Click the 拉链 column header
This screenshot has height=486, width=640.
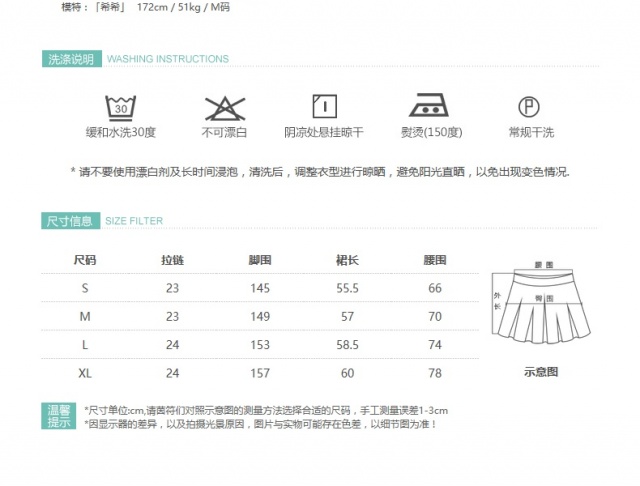coord(172,261)
